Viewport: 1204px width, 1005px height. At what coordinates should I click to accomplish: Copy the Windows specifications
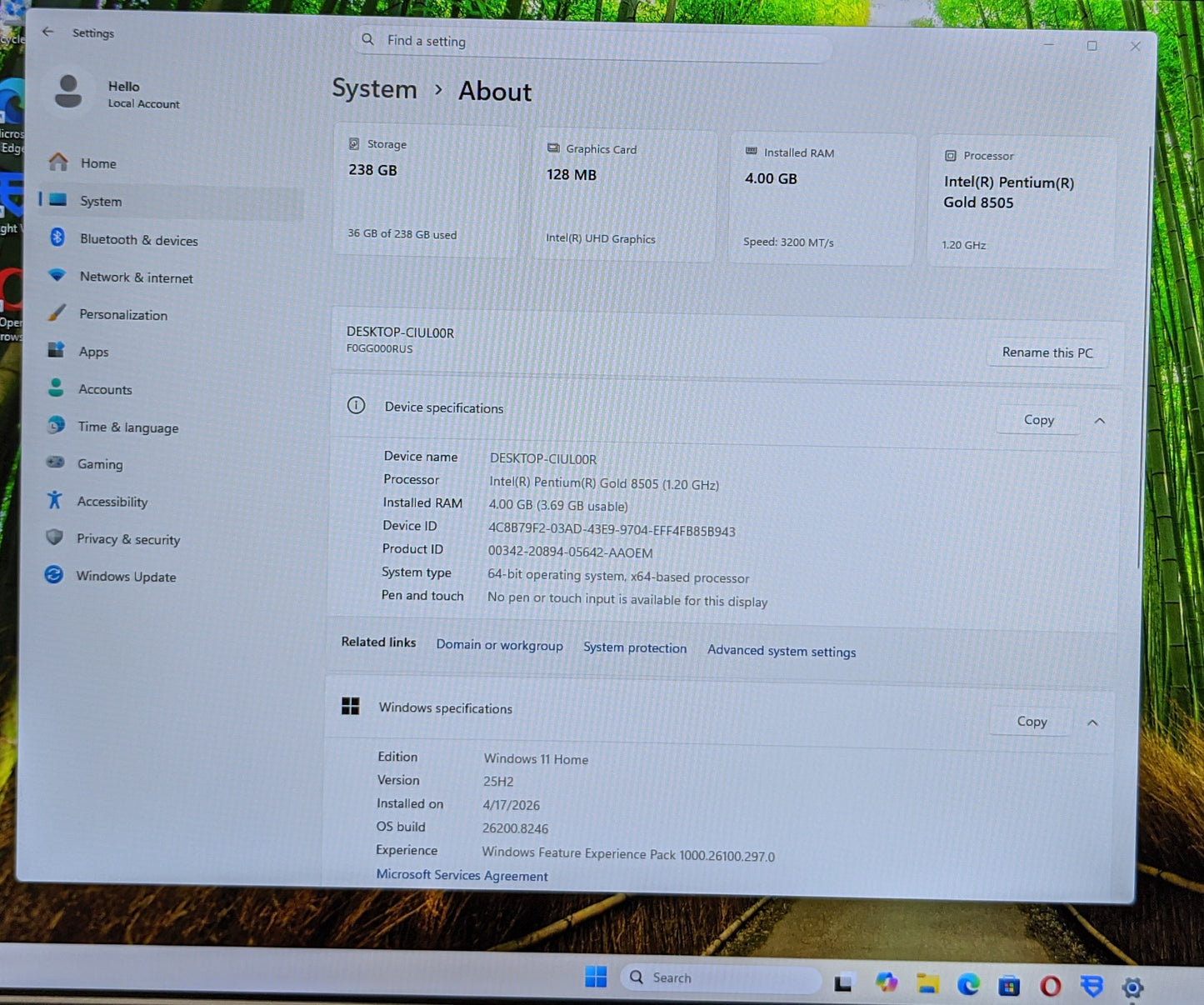tap(1032, 722)
